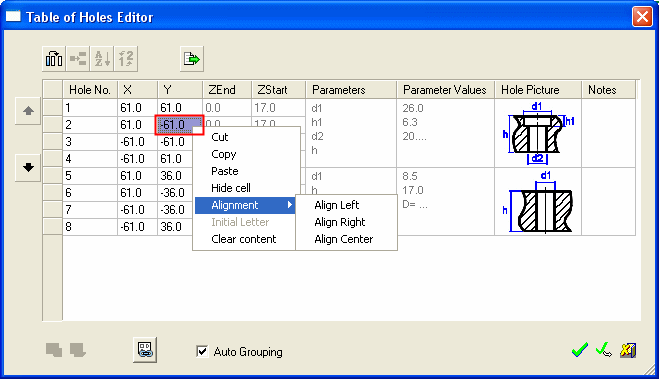
Task: Click the Hole Picture column header
Action: (538, 90)
